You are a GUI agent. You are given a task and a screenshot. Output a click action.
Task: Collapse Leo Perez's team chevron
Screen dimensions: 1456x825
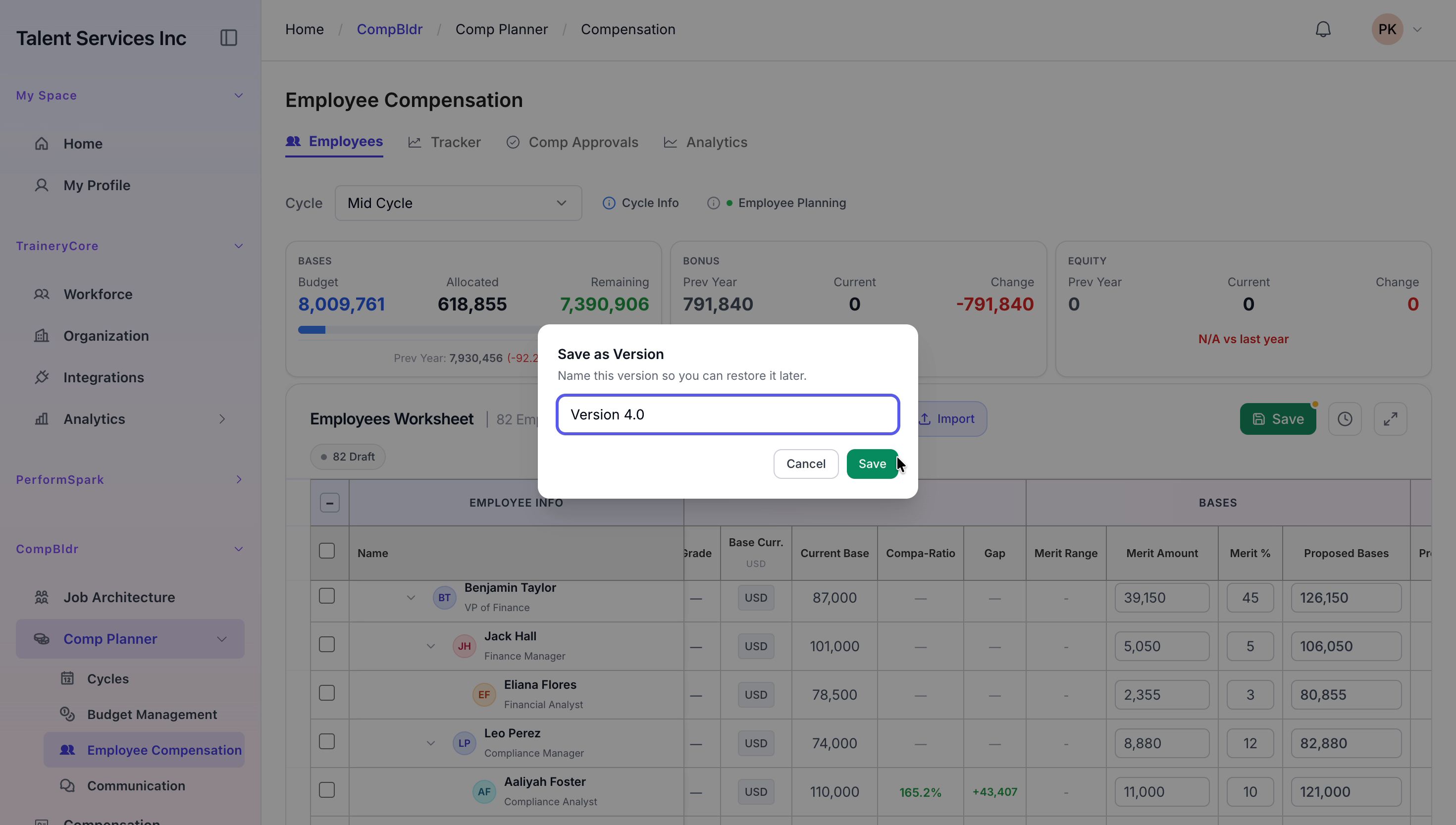tap(430, 743)
